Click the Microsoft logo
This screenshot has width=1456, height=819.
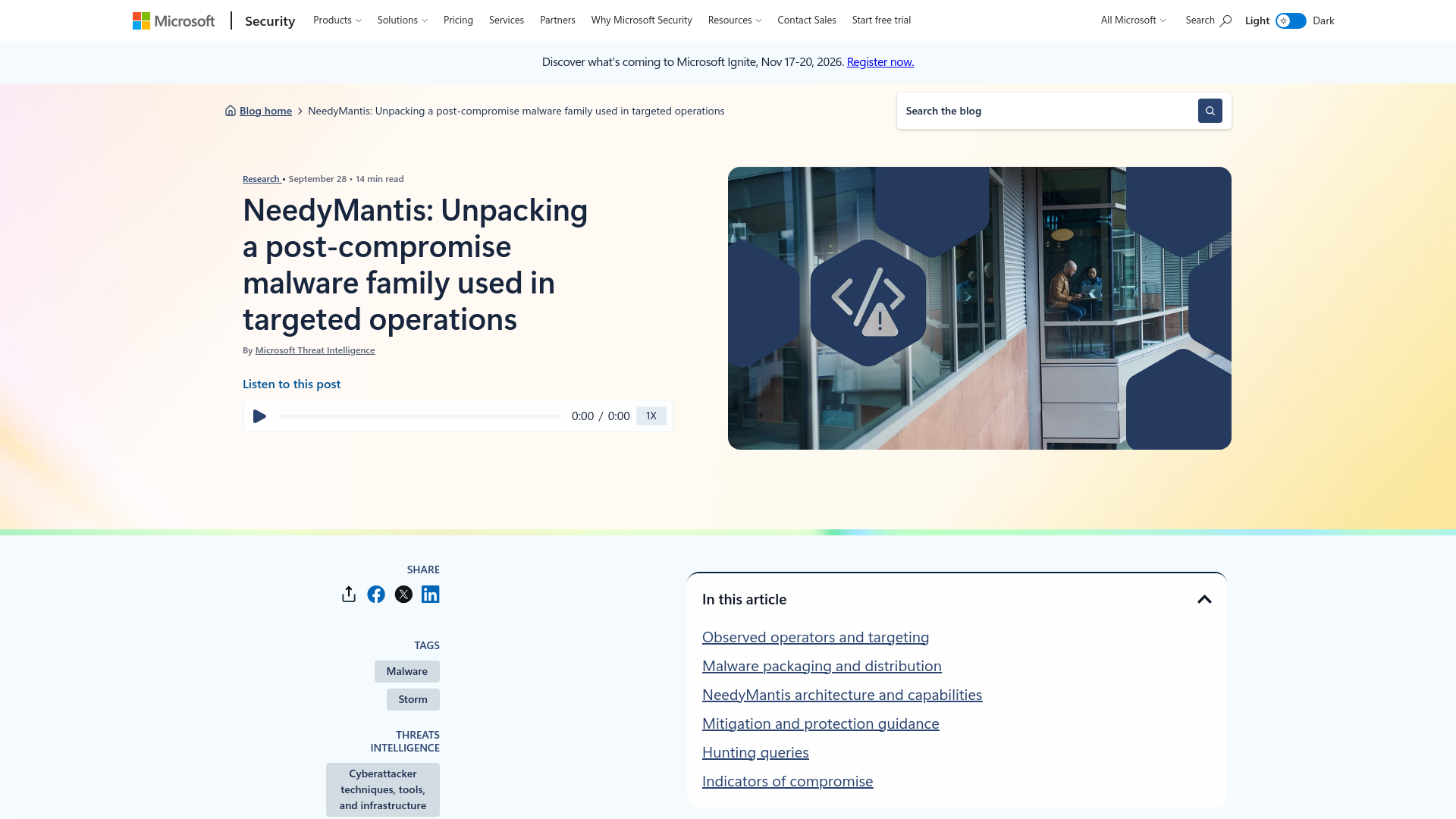pos(174,20)
